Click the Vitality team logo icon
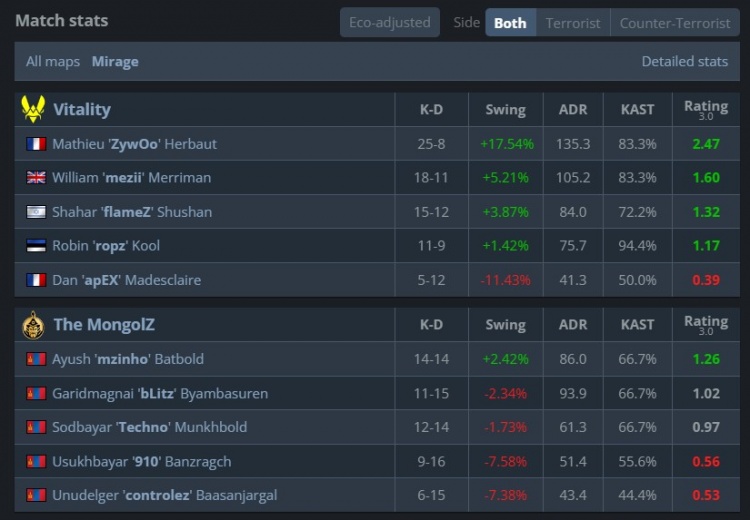The height and width of the screenshot is (520, 750). click(x=33, y=109)
